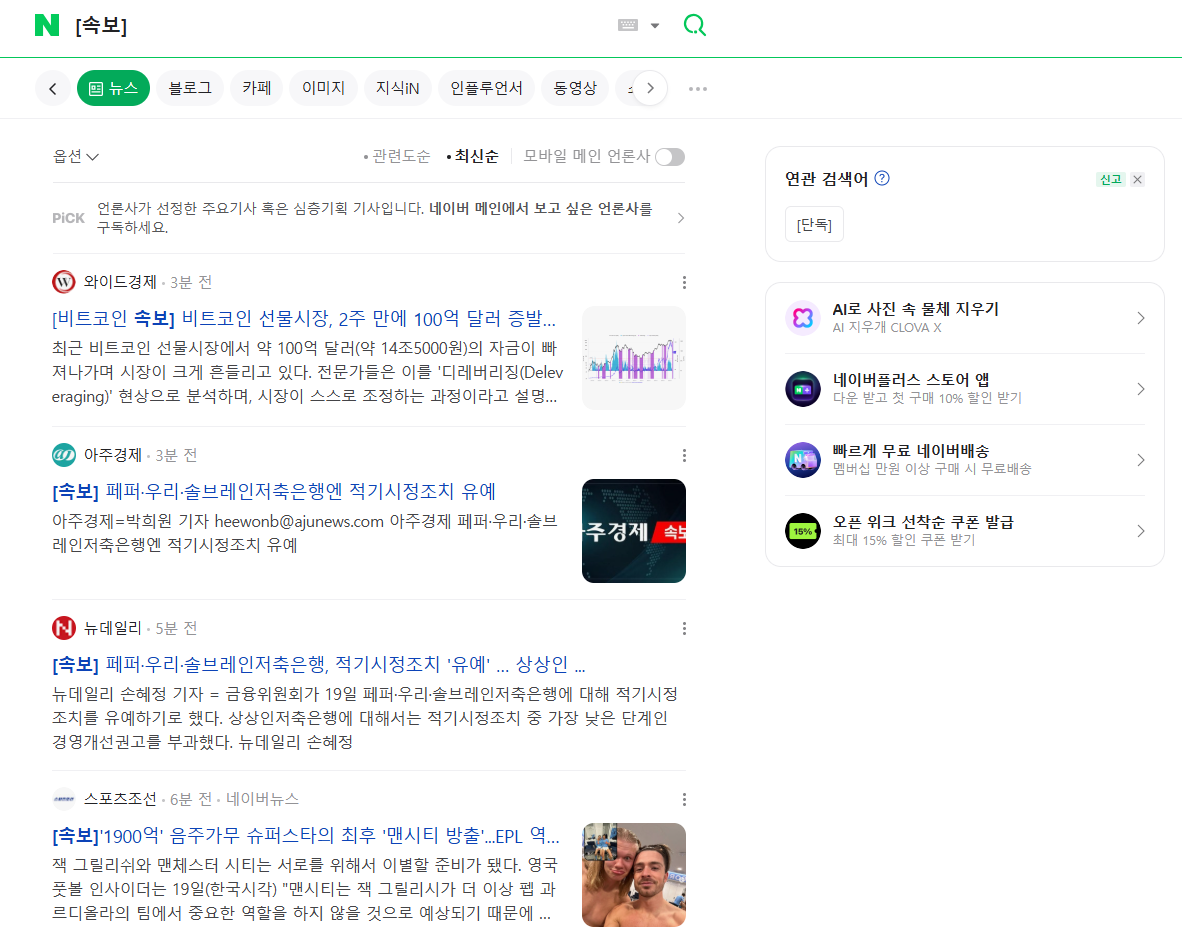
Task: Open 연관 검색어 help icon
Action: click(x=882, y=178)
